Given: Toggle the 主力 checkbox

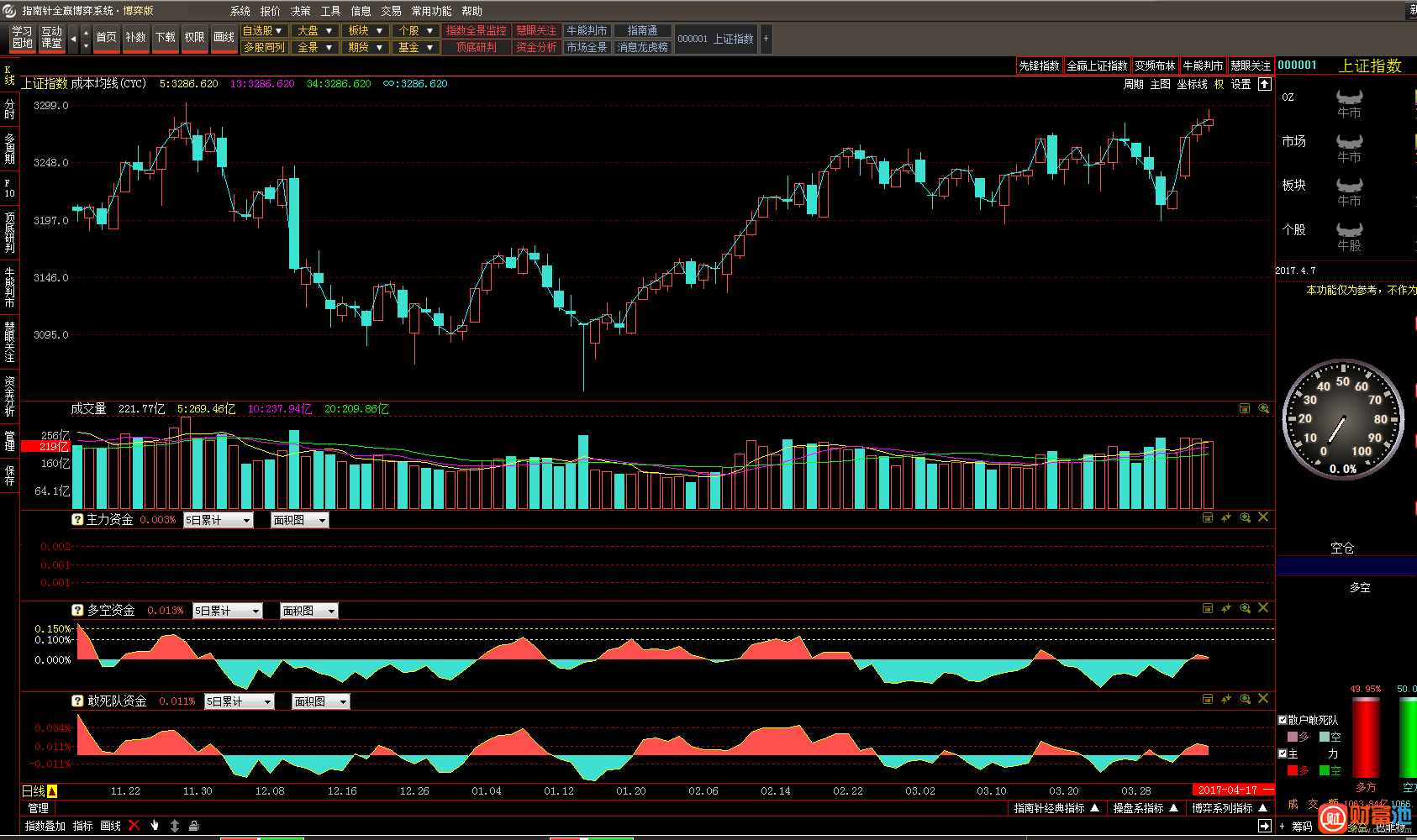Looking at the screenshot, I should click(x=1283, y=753).
